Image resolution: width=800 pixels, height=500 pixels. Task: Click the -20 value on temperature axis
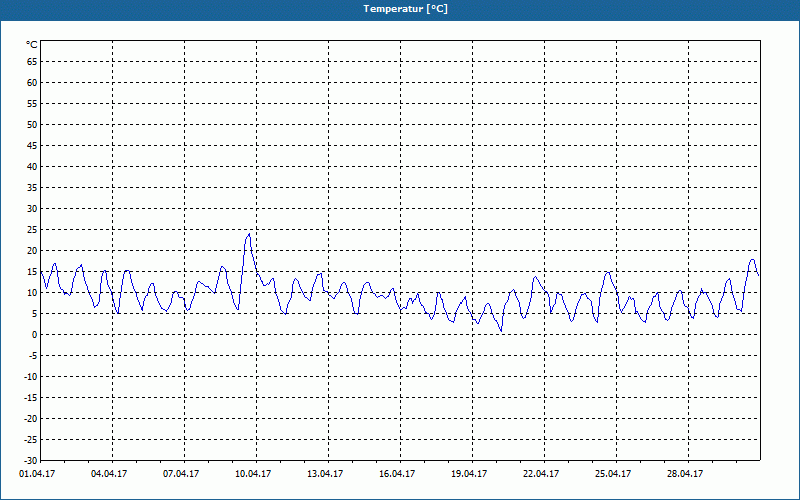31,418
